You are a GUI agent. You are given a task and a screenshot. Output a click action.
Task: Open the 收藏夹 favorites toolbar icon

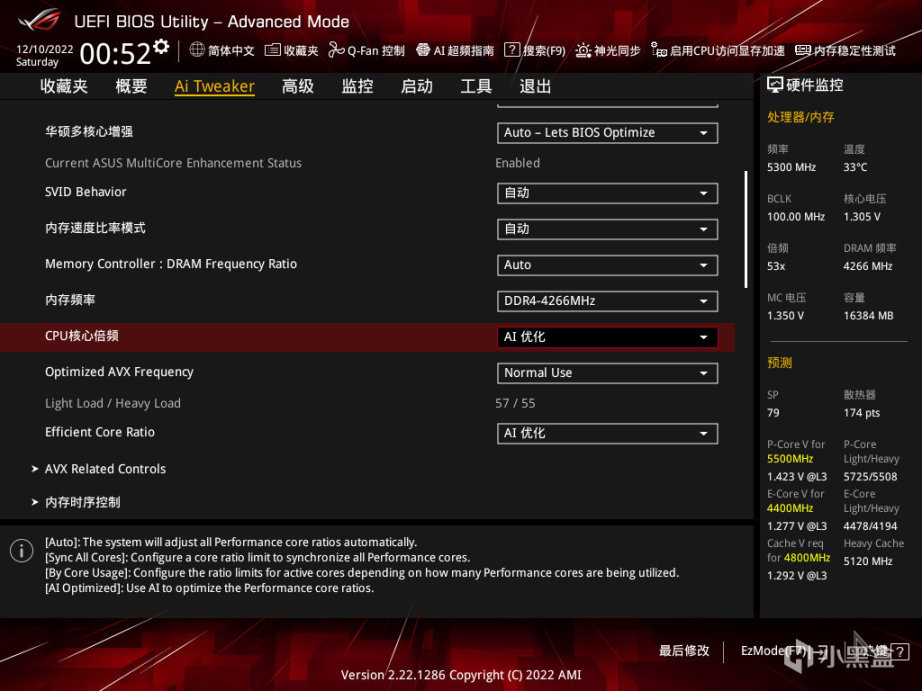272,50
